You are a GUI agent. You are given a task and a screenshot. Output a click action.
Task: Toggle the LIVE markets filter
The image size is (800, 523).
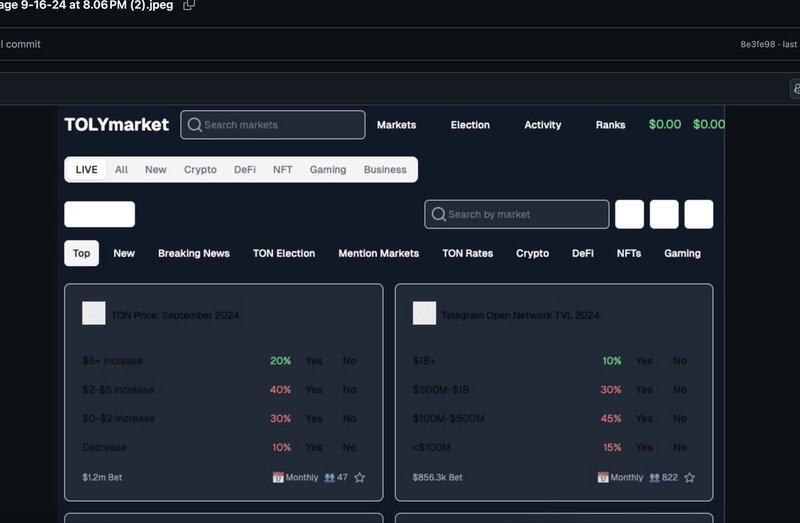(86, 170)
